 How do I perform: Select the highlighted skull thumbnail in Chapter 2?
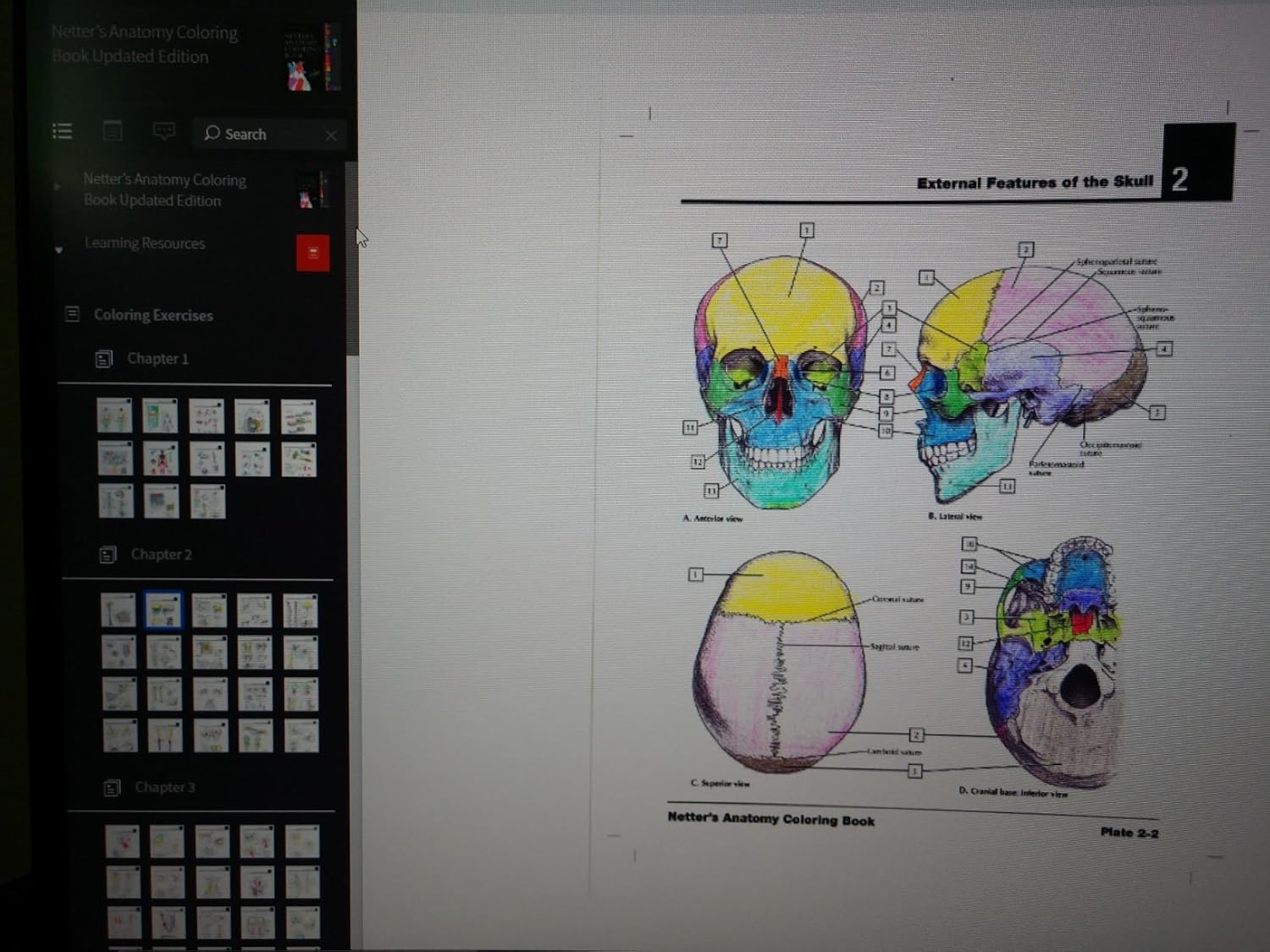163,610
